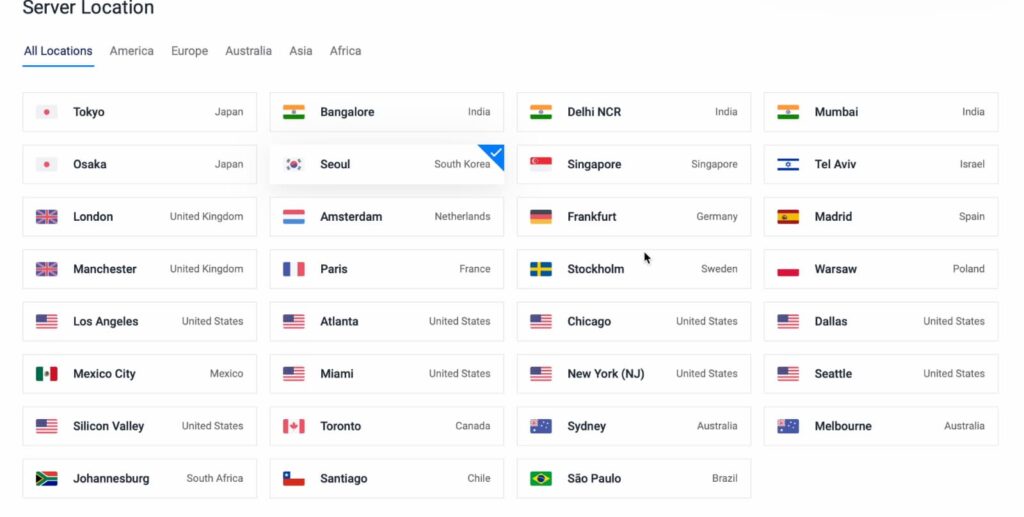
Task: Switch to the Europe tab
Action: click(189, 51)
